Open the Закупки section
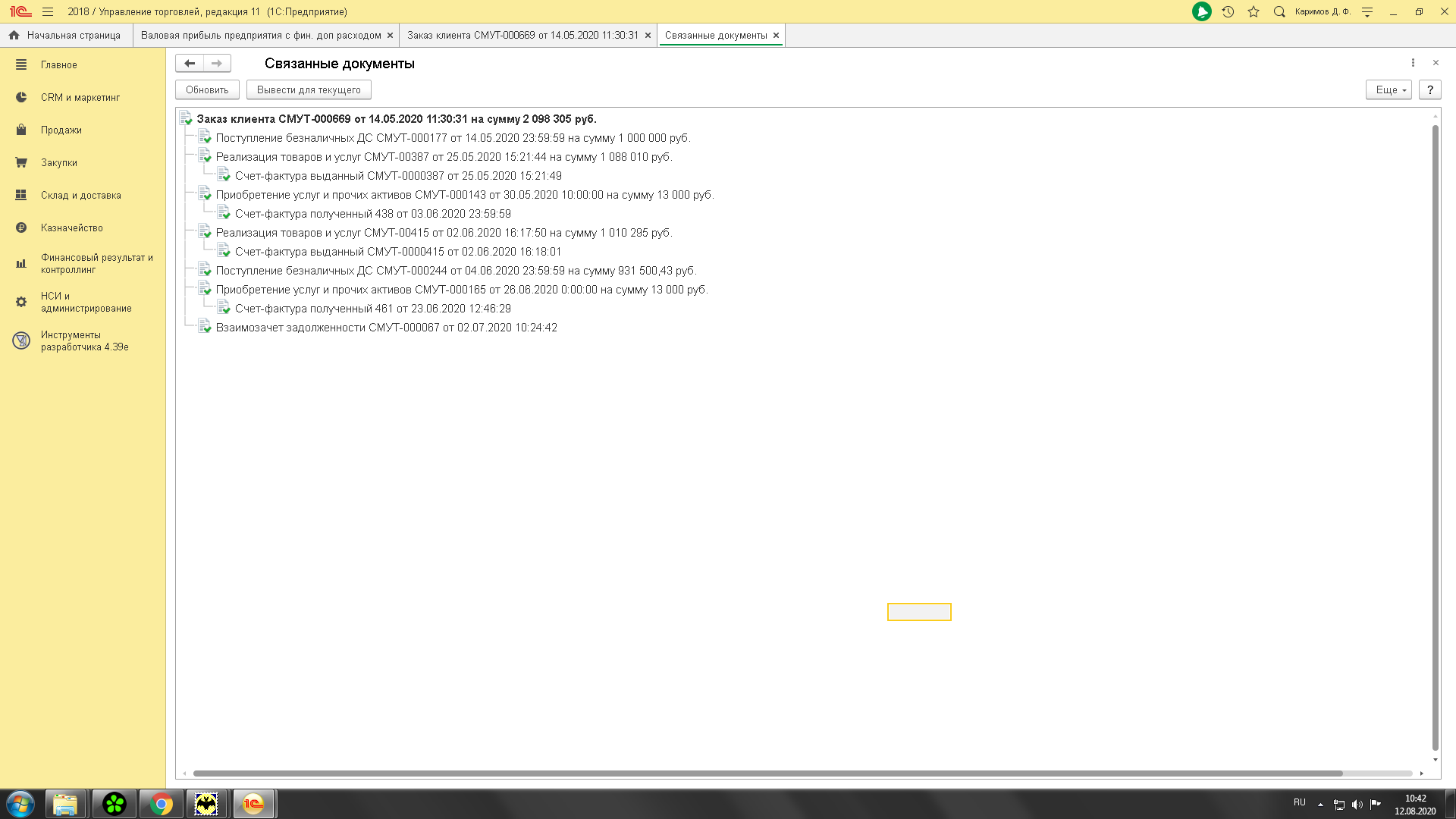The width and height of the screenshot is (1456, 819). click(x=59, y=163)
